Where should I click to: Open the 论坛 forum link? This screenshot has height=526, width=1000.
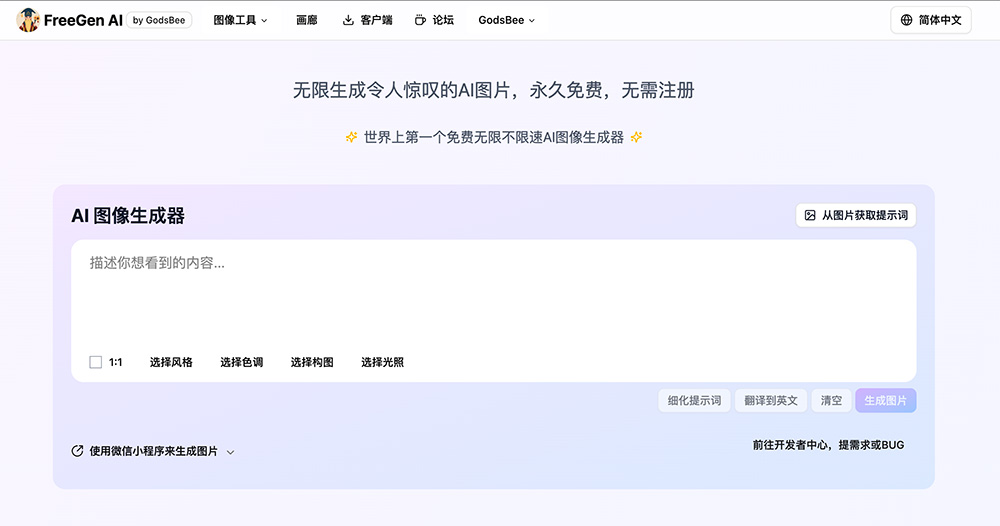443,20
